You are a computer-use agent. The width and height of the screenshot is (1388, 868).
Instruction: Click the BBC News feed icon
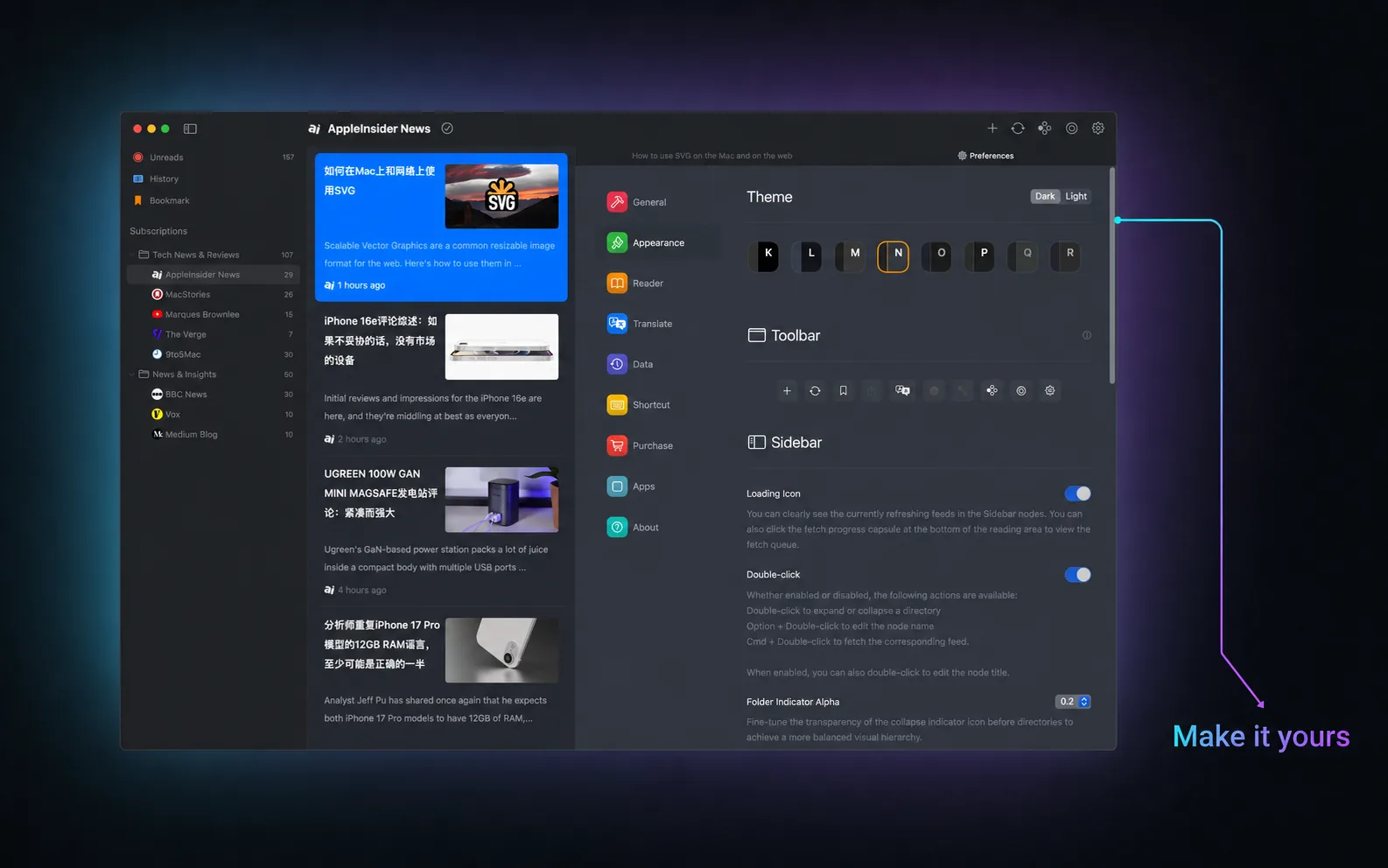point(158,395)
